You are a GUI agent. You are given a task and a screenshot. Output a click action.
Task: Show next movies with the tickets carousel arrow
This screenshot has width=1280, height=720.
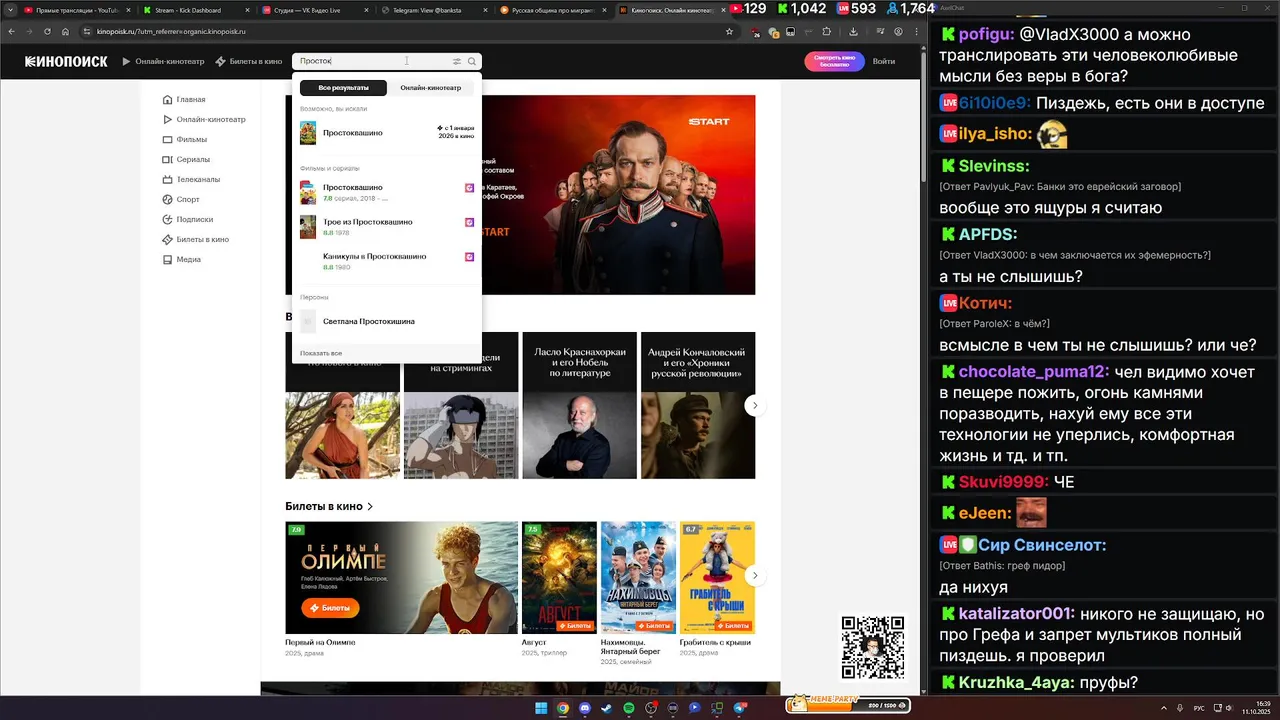[755, 576]
